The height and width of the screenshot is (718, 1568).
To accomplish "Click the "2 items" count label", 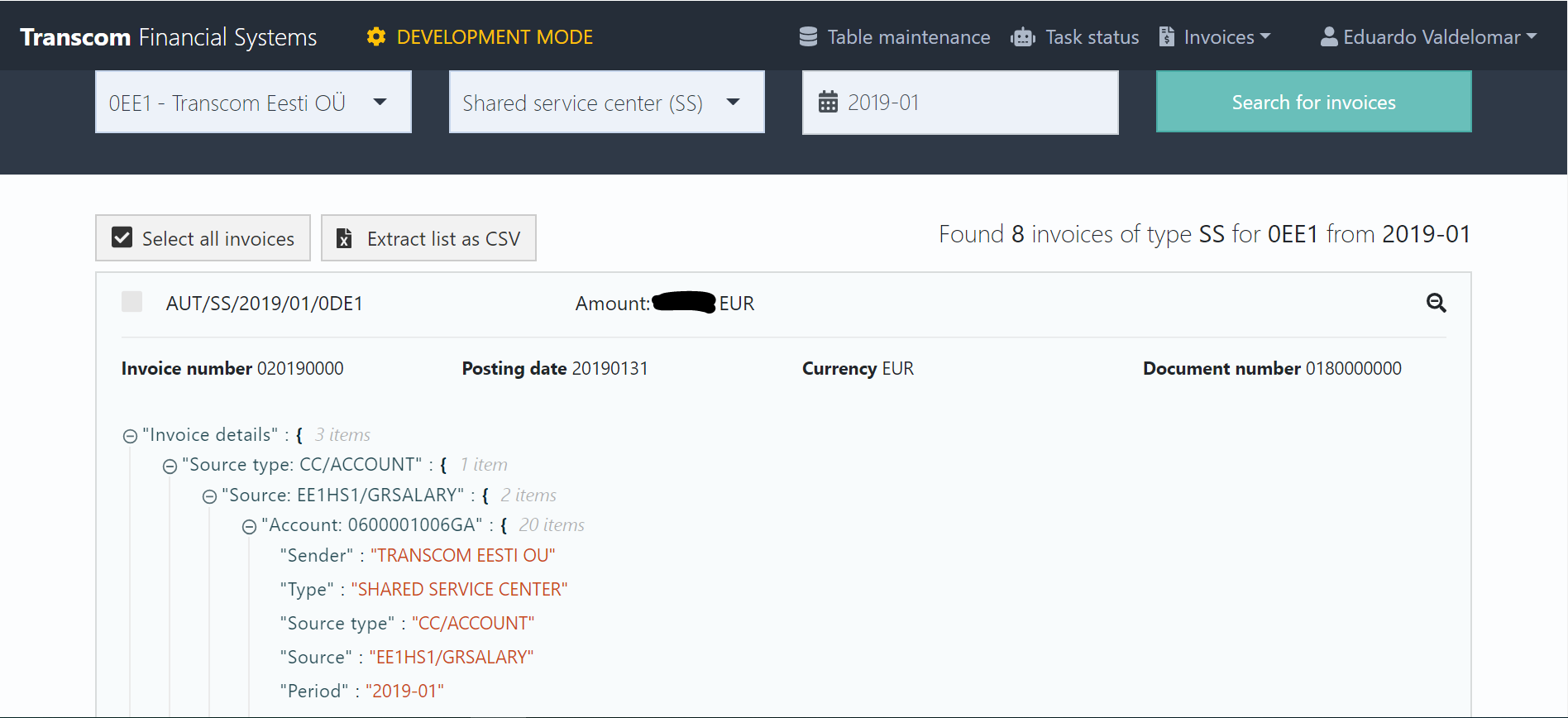I will click(x=528, y=495).
